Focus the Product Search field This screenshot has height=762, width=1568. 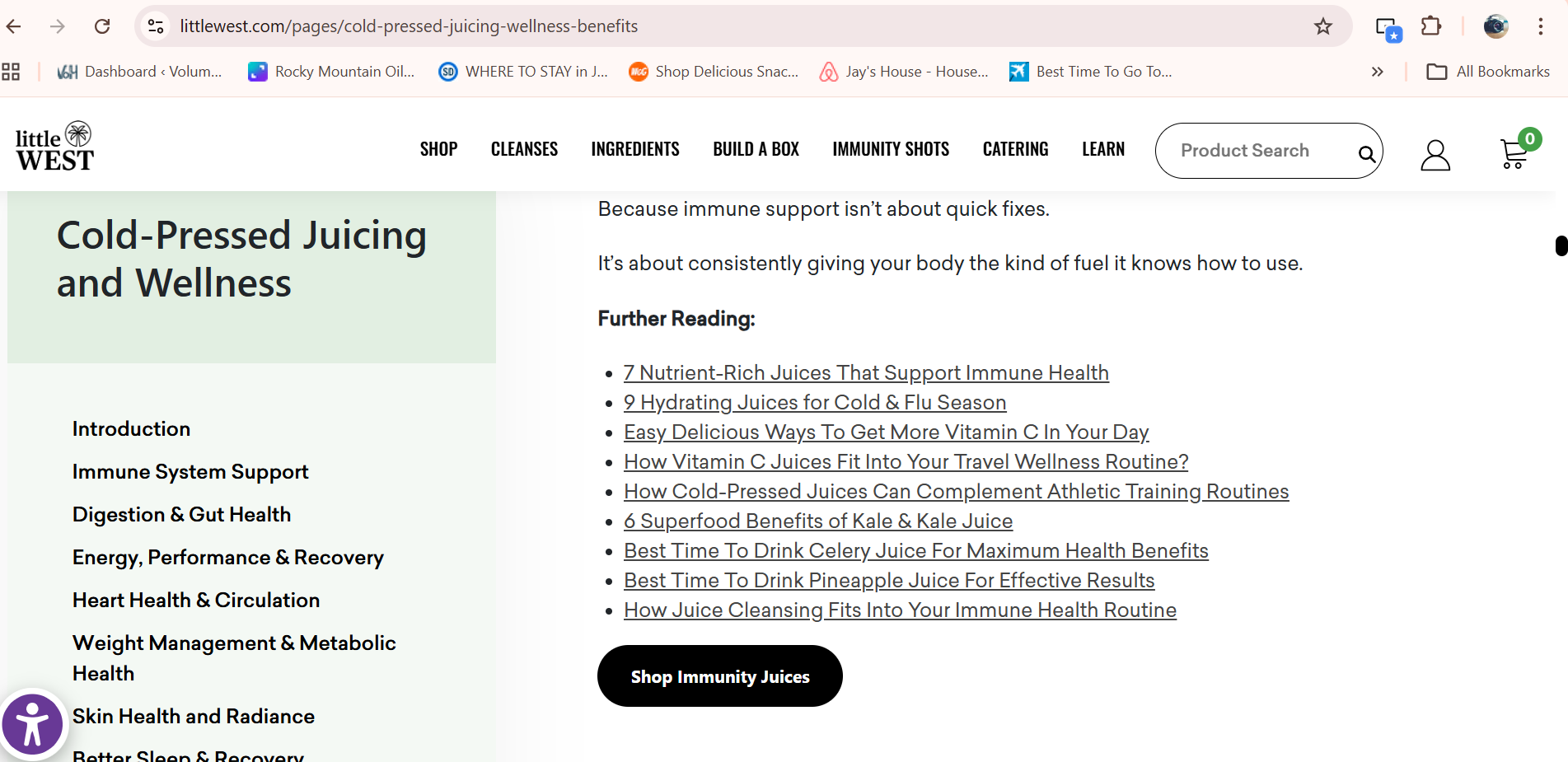pyautogui.click(x=1252, y=151)
